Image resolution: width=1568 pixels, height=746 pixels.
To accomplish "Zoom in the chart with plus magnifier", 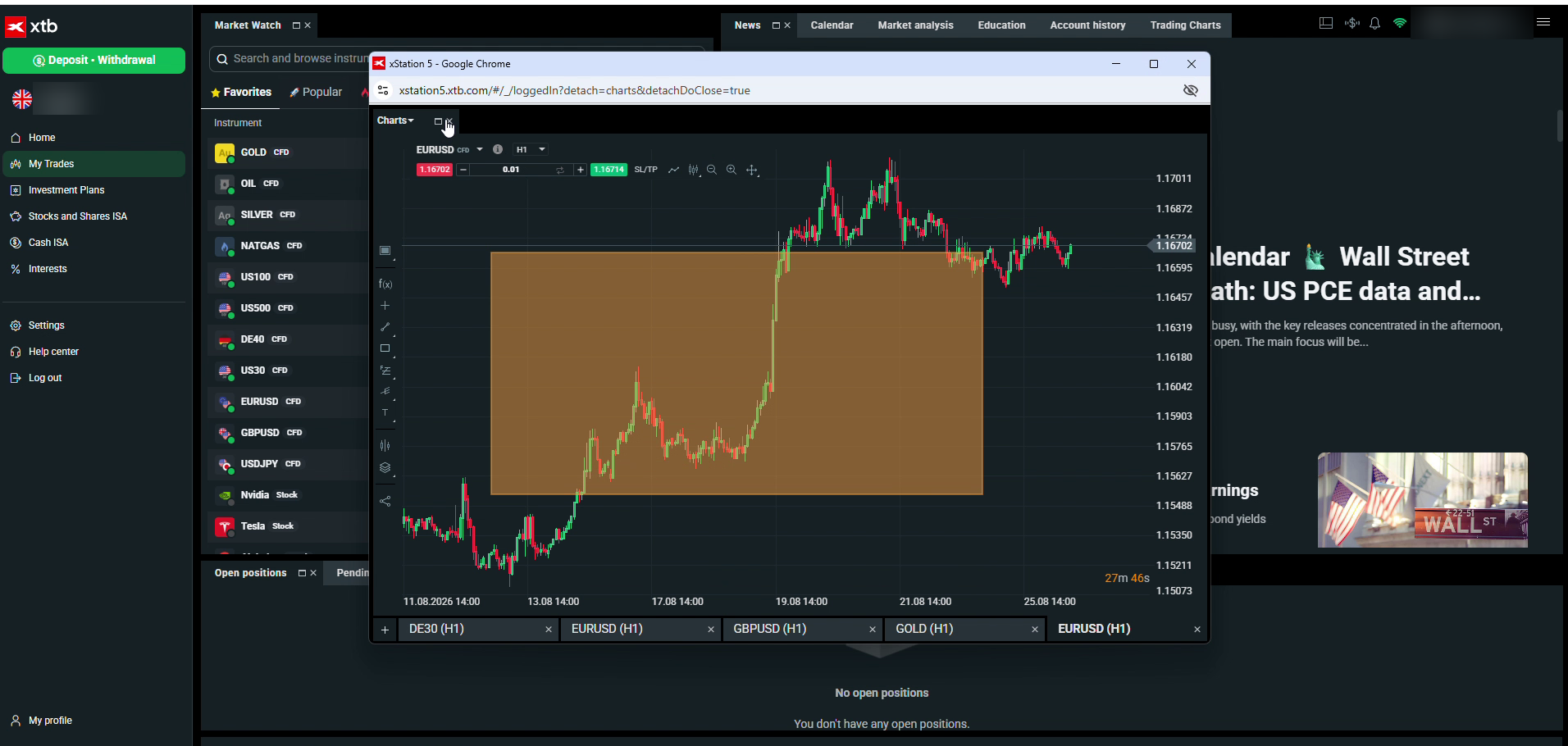I will [732, 170].
